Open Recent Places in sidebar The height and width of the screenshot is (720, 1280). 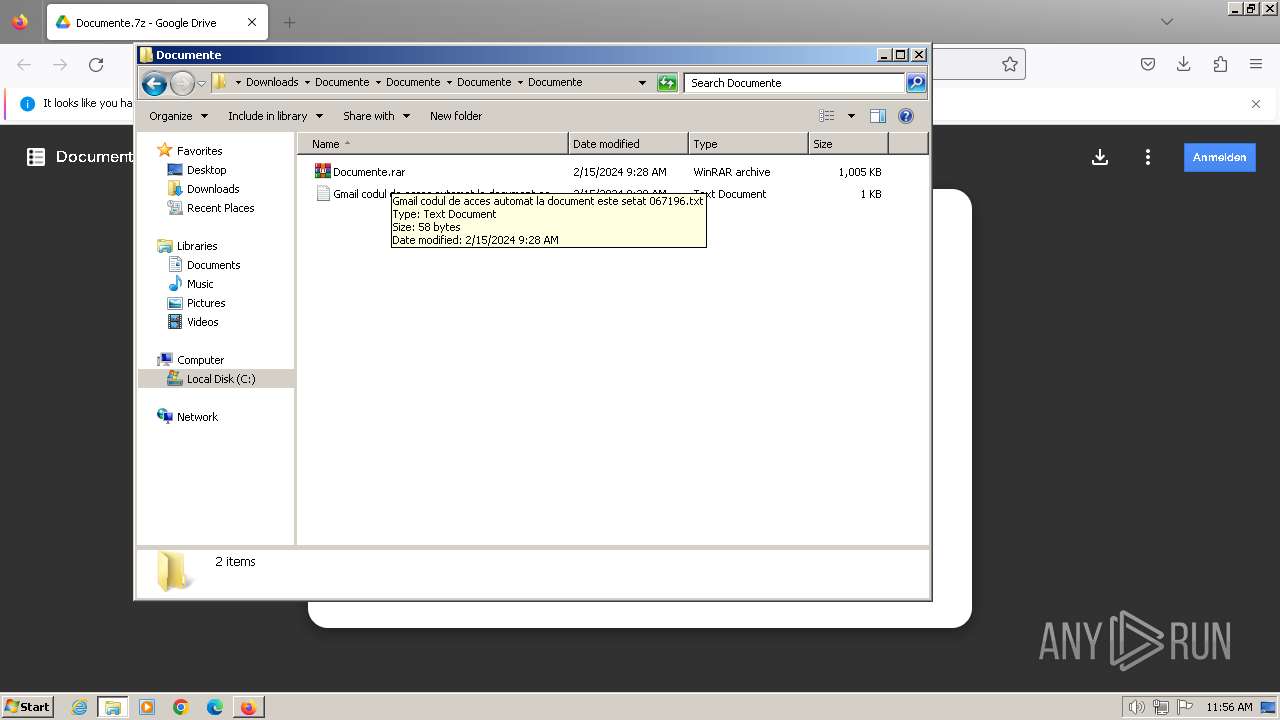220,208
